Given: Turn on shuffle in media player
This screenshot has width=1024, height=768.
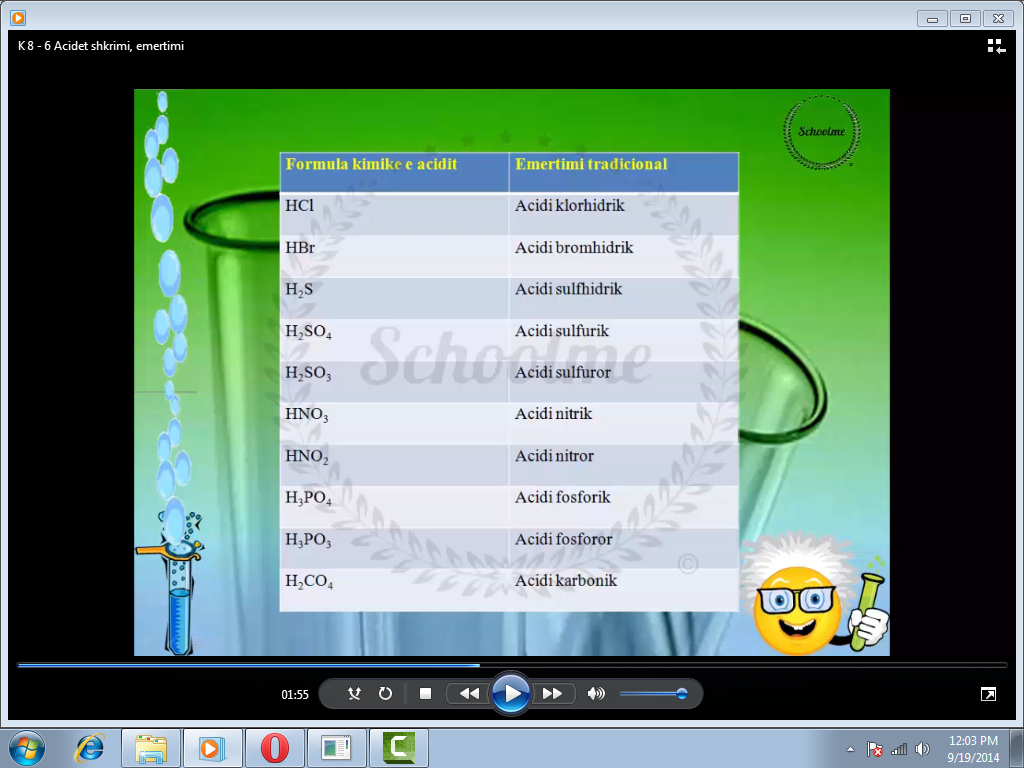Looking at the screenshot, I should [x=354, y=694].
